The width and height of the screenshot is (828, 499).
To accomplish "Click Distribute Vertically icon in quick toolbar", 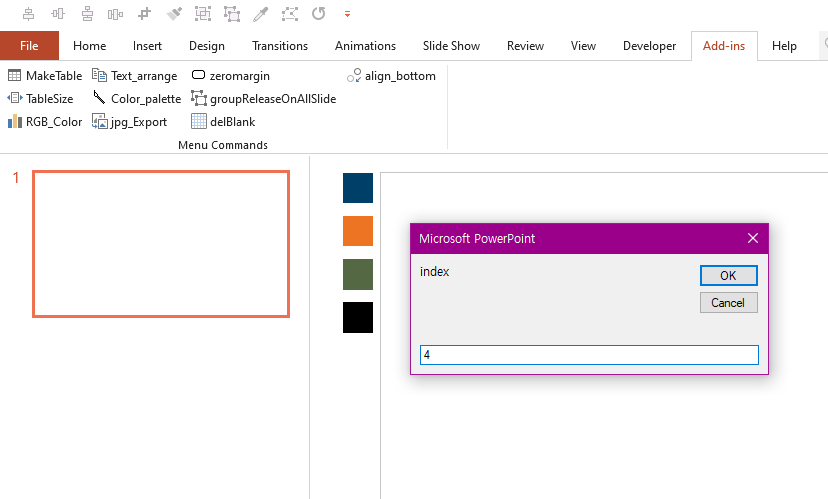I will coord(87,14).
